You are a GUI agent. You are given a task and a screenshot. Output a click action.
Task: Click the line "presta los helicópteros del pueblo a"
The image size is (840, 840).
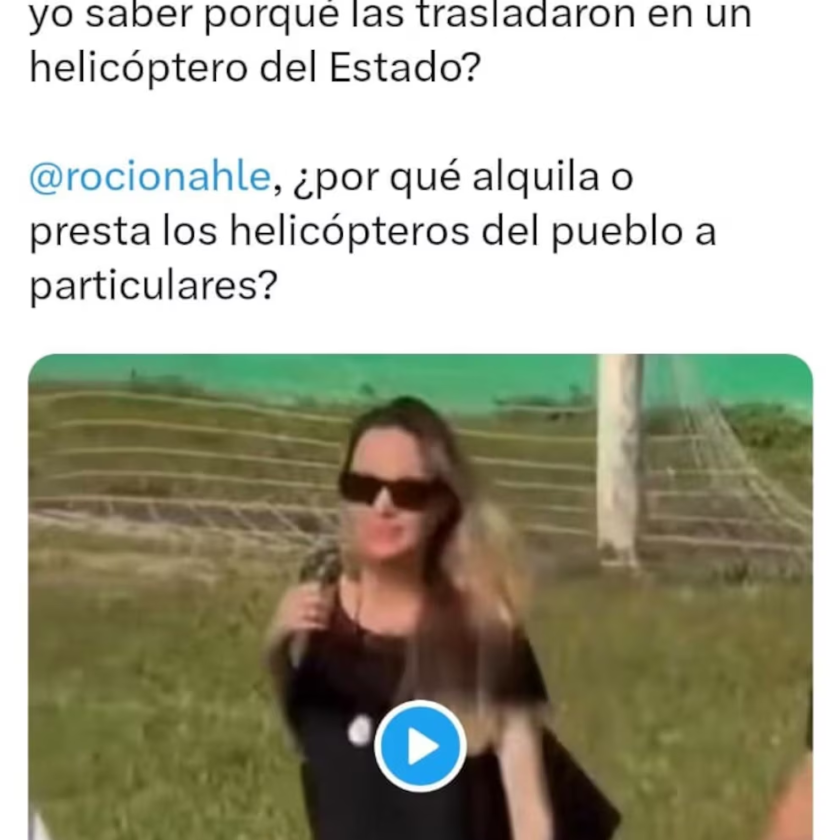pyautogui.click(x=372, y=232)
